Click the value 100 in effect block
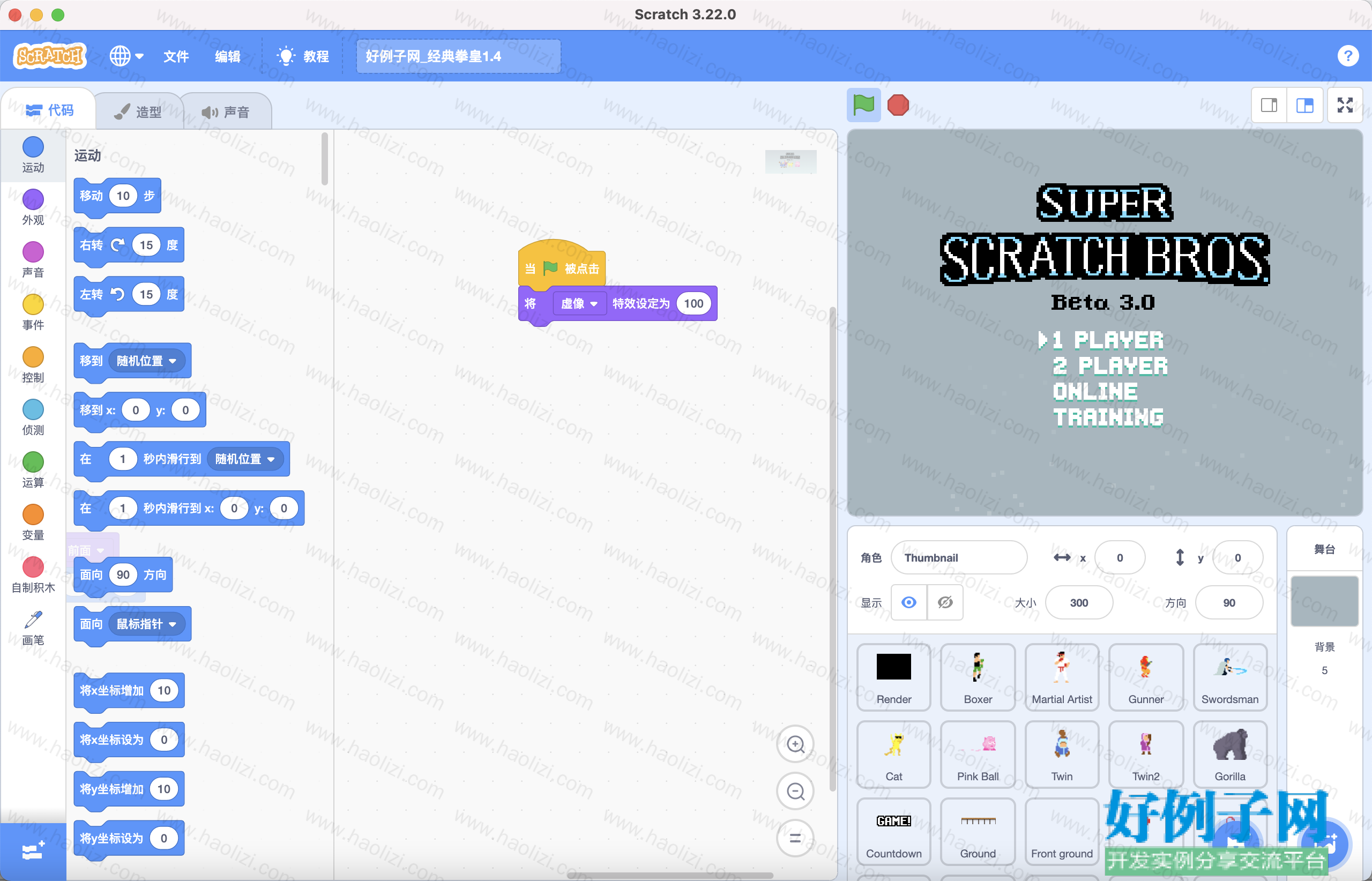 [x=694, y=304]
